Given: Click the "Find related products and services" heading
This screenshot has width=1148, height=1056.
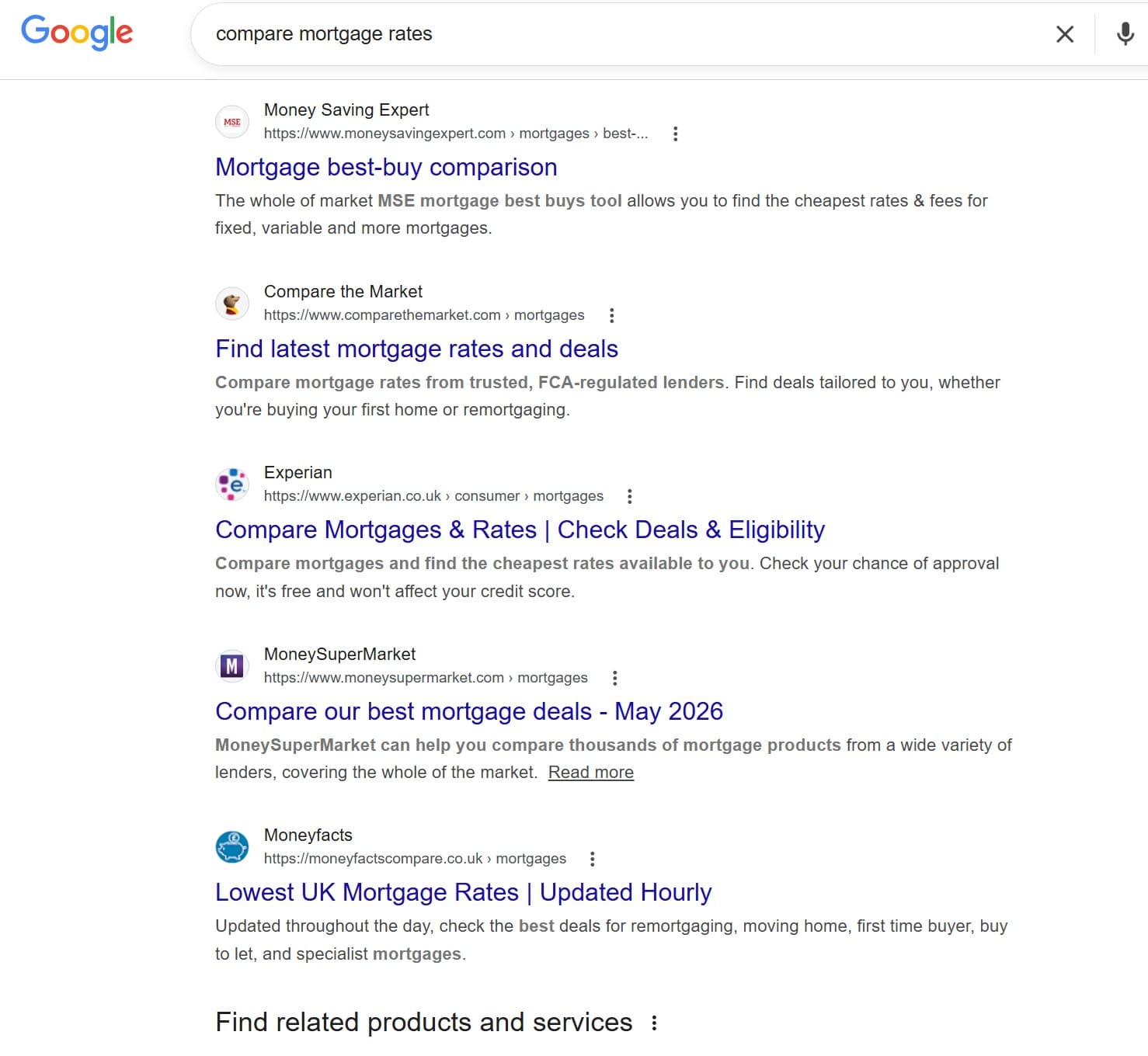Looking at the screenshot, I should tap(424, 1023).
